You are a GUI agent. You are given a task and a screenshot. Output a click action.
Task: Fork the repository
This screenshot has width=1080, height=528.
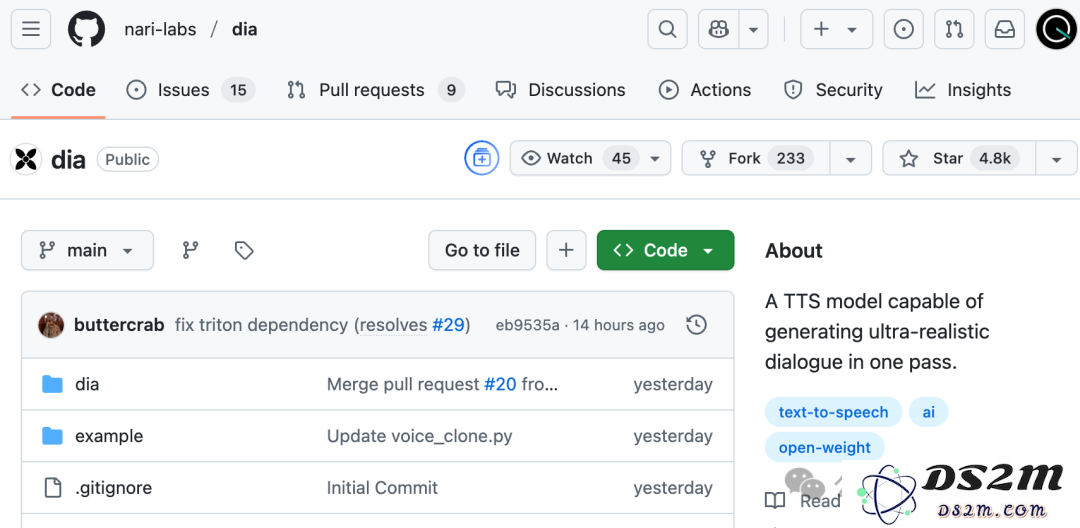pos(756,158)
